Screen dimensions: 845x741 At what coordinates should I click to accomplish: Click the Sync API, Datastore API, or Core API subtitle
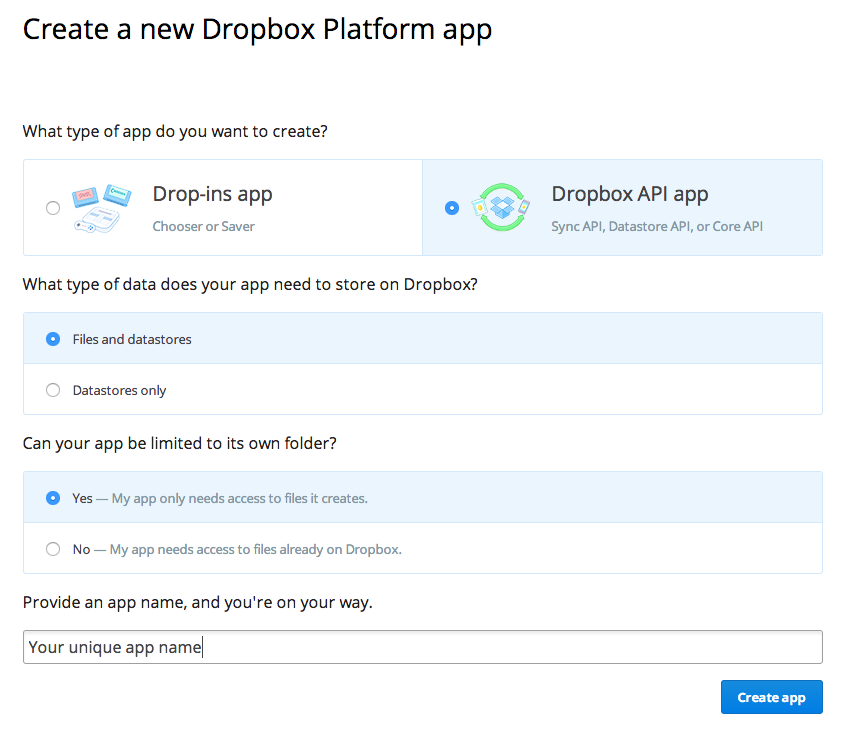point(657,226)
